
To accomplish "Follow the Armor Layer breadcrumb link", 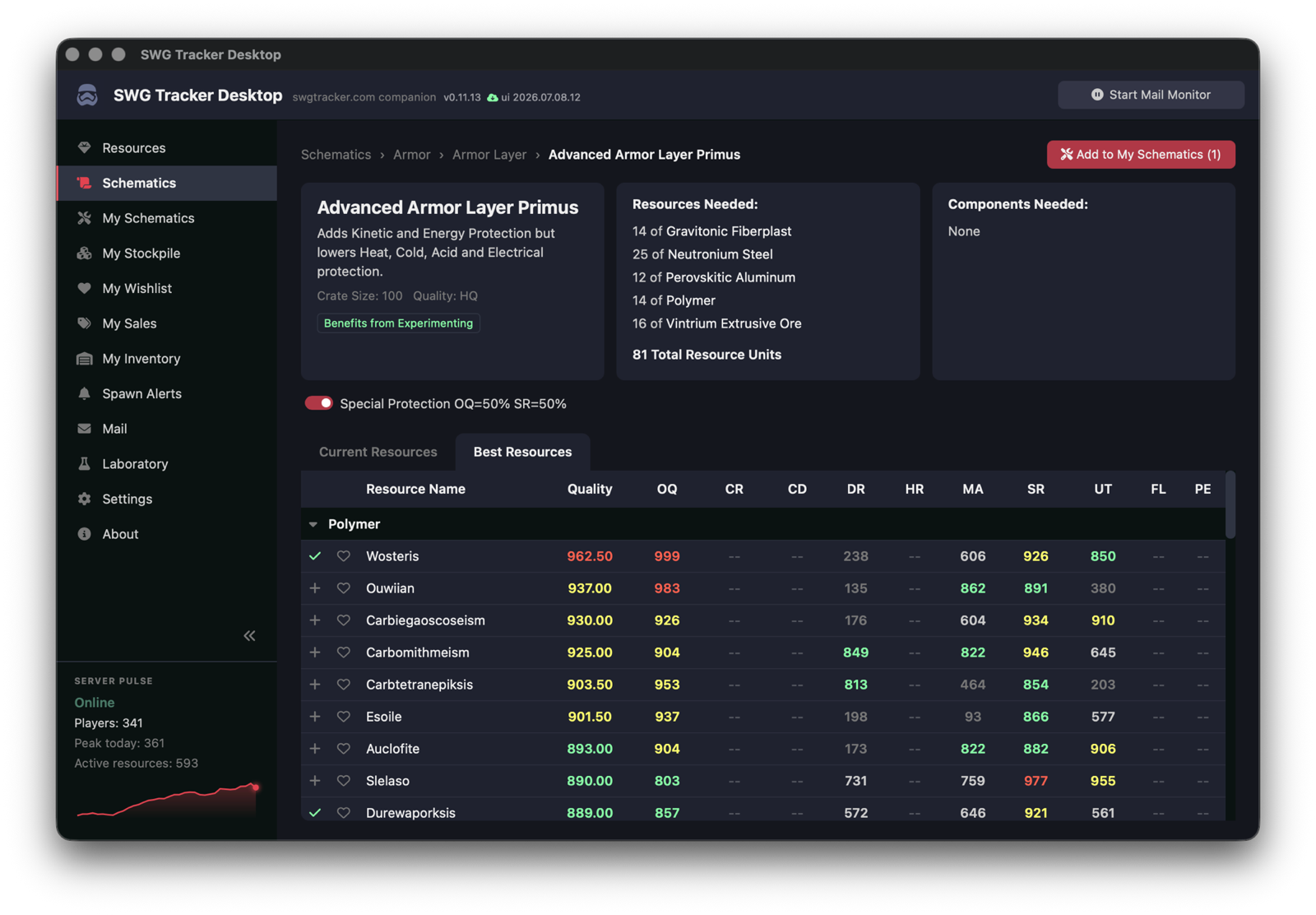I will [489, 155].
